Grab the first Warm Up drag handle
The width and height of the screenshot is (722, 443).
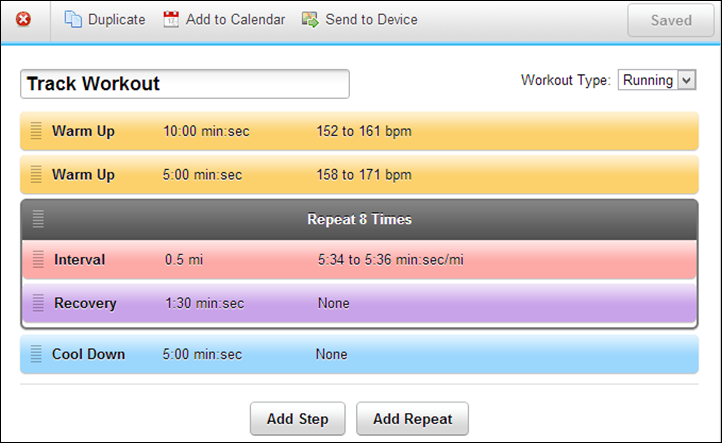click(x=36, y=131)
